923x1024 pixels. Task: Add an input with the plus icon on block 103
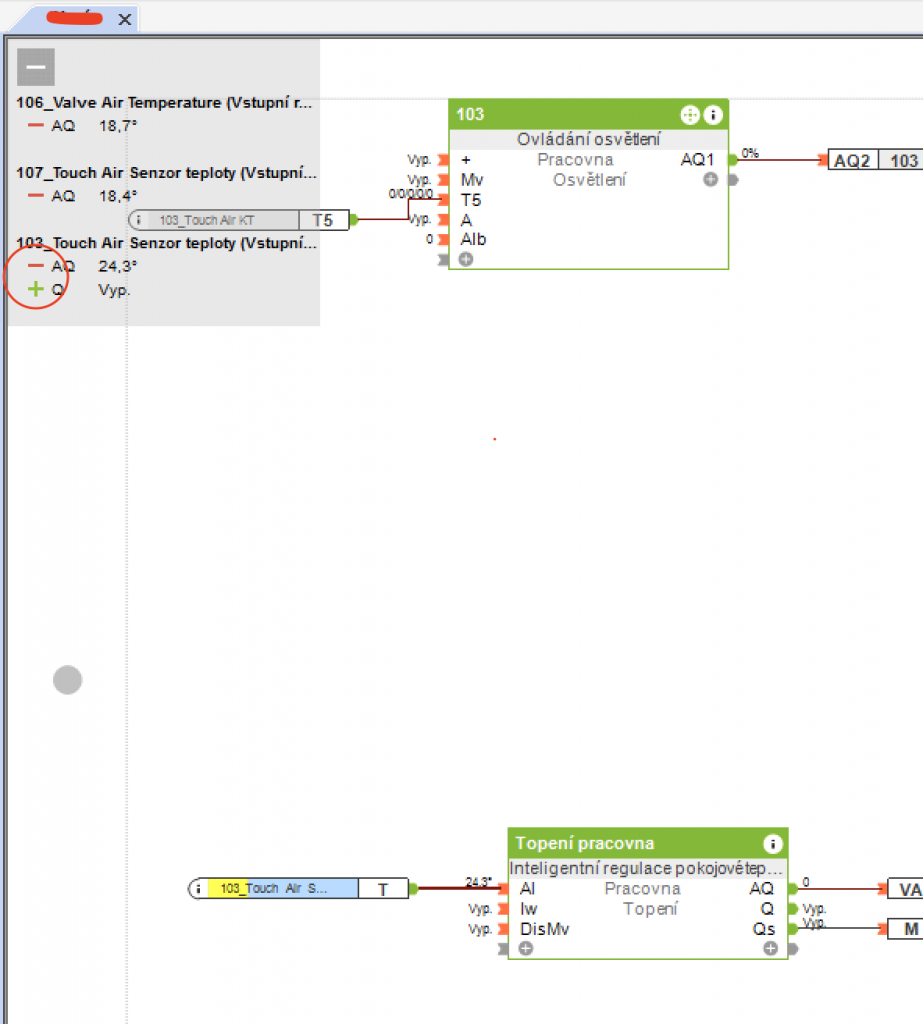click(465, 258)
